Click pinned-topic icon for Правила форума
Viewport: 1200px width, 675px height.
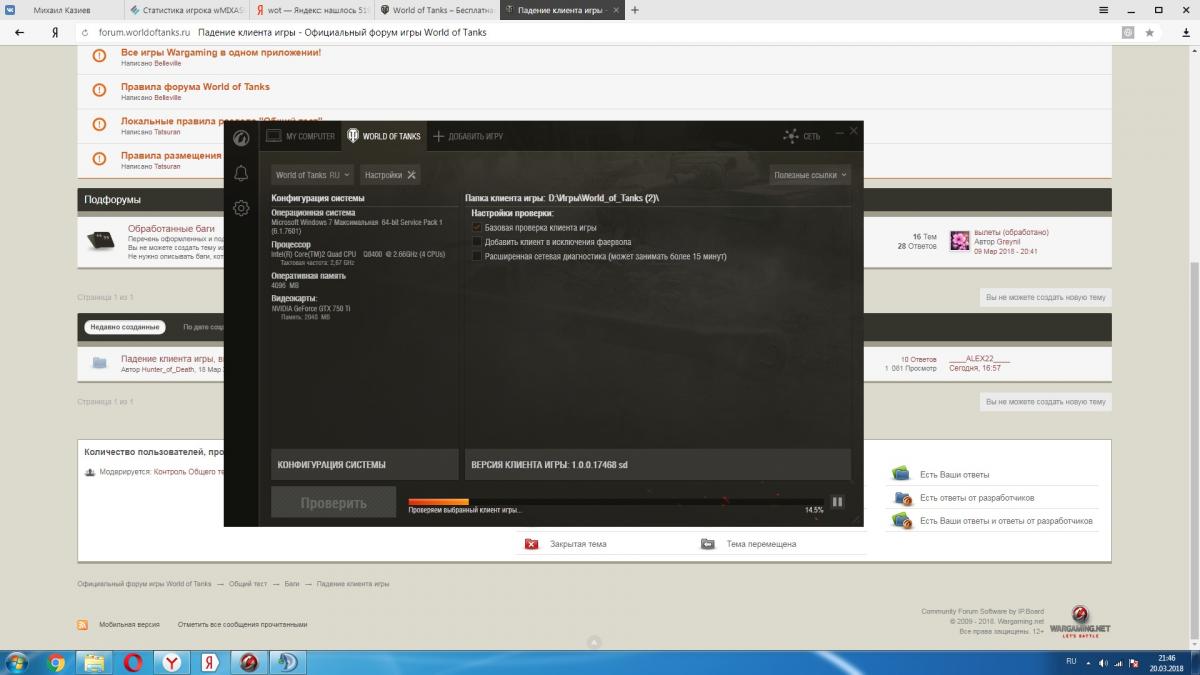99,90
